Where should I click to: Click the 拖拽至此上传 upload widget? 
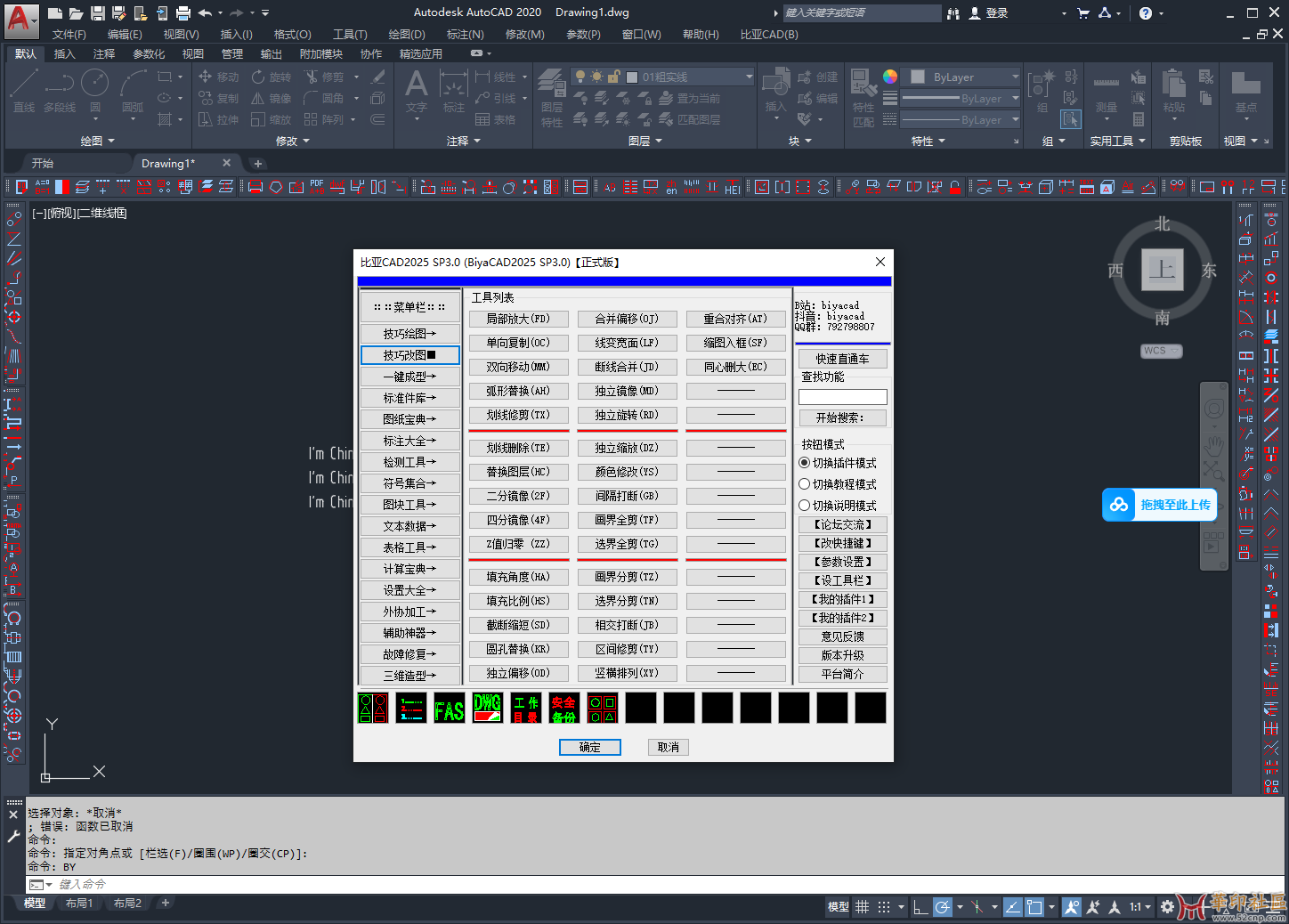coord(1159,505)
